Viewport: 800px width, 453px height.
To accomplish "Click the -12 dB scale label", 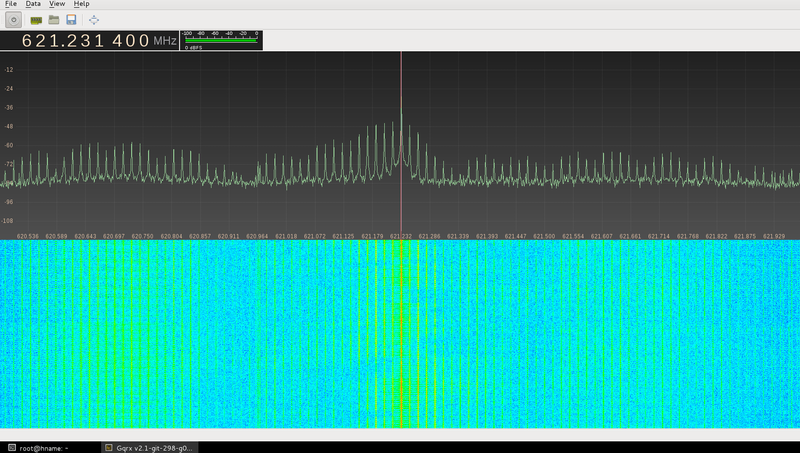I will tap(9, 69).
